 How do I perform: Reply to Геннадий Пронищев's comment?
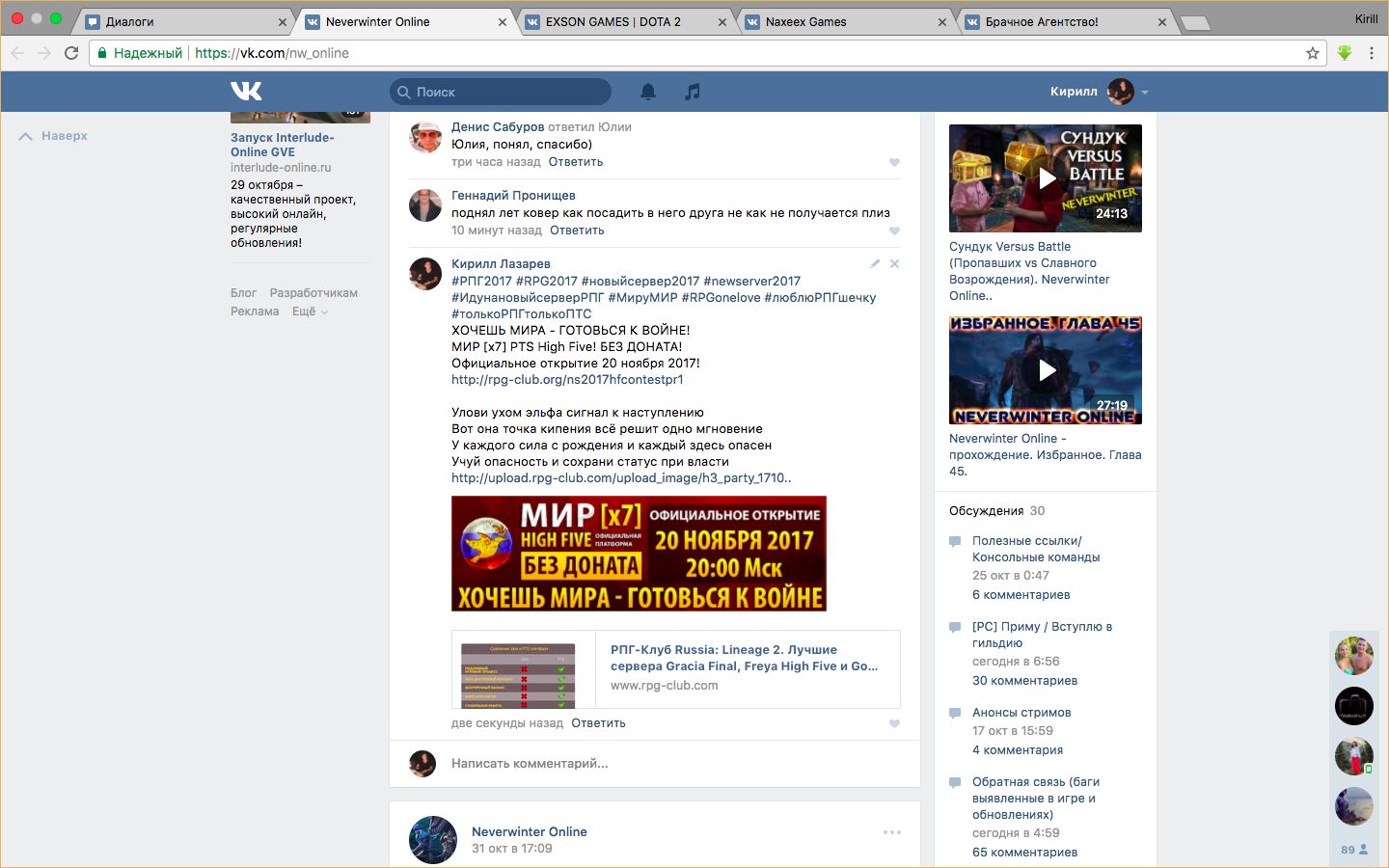(x=577, y=231)
